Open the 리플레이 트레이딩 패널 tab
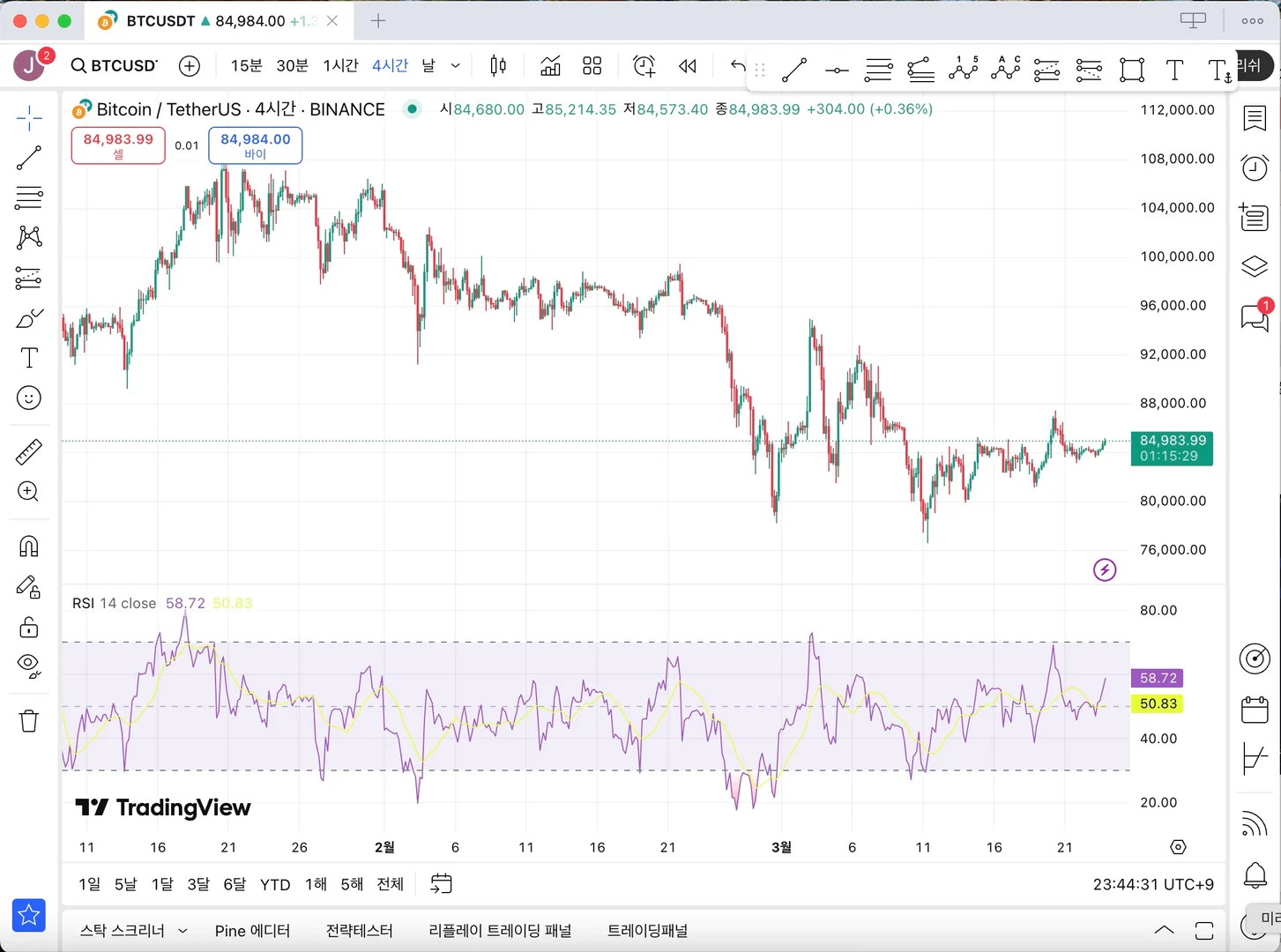Viewport: 1281px width, 952px height. click(x=500, y=931)
